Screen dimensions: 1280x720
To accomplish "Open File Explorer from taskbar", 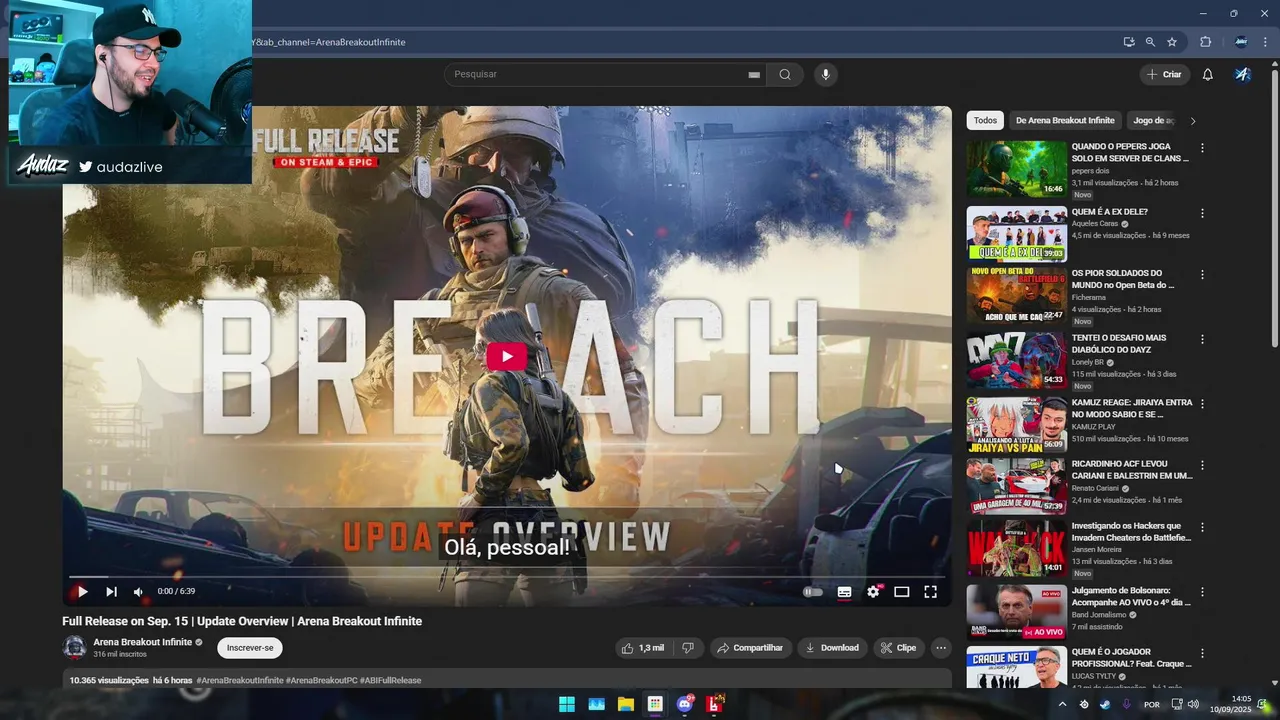I will (x=626, y=704).
